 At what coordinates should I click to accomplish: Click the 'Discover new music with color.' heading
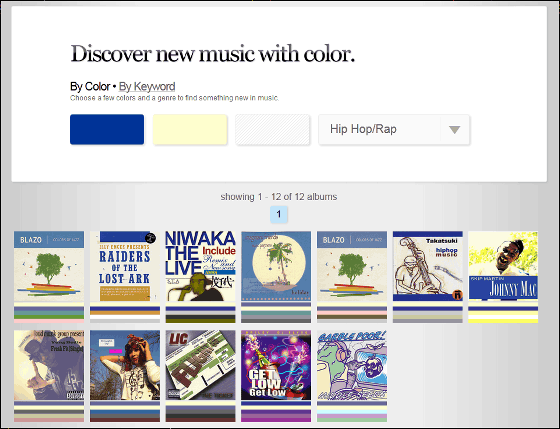pyautogui.click(x=213, y=54)
